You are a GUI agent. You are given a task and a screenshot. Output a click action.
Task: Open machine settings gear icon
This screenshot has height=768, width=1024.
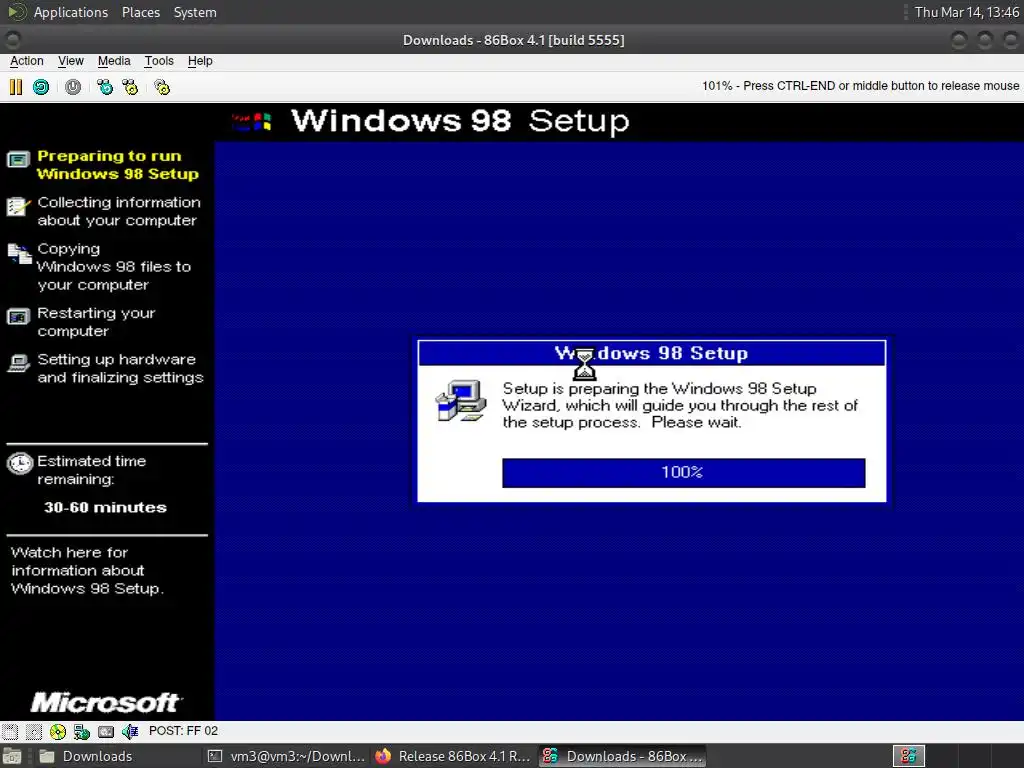(x=162, y=87)
